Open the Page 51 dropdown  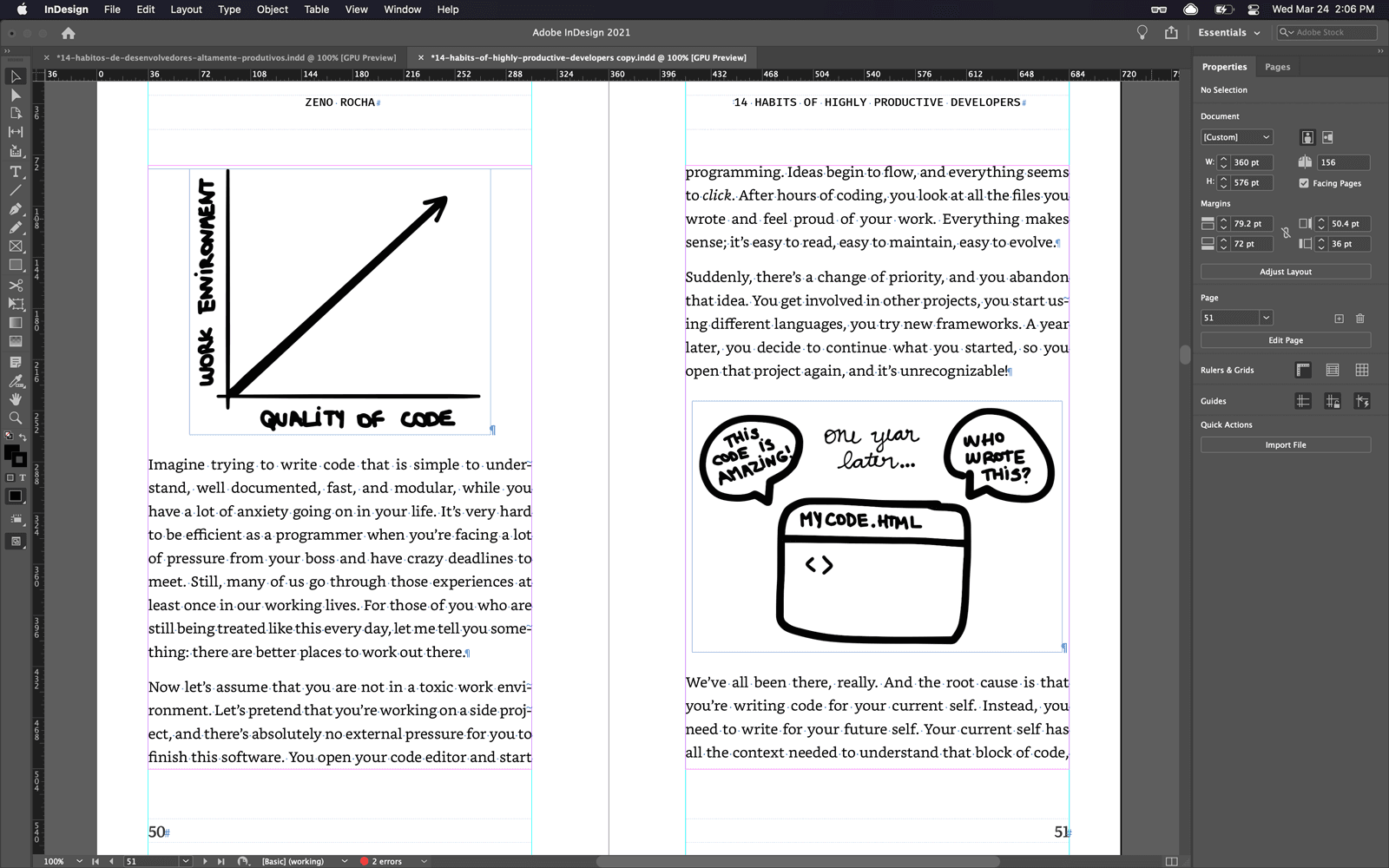[x=1235, y=318]
